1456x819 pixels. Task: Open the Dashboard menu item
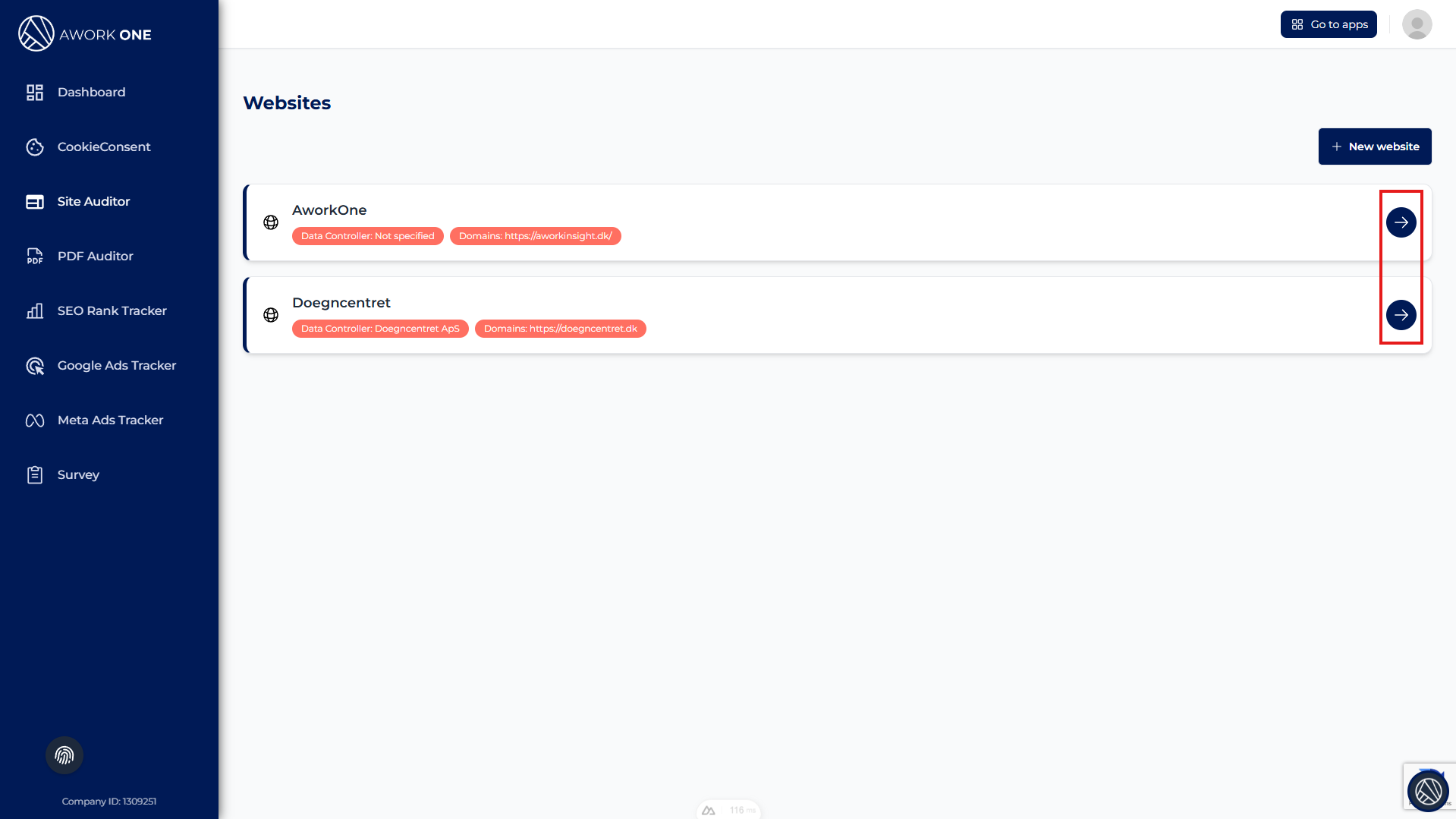click(x=91, y=92)
